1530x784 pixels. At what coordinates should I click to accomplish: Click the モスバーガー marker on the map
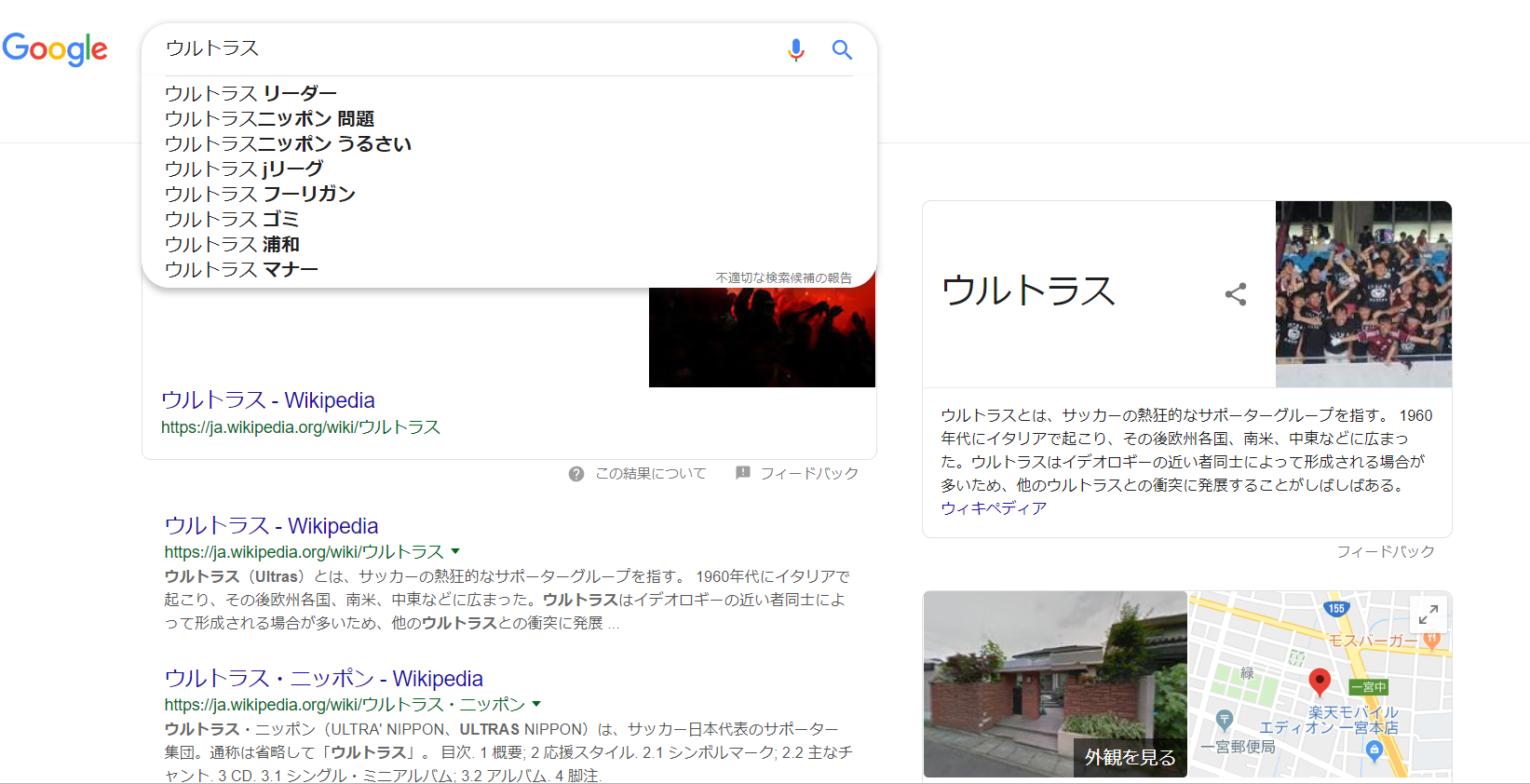tap(1432, 639)
